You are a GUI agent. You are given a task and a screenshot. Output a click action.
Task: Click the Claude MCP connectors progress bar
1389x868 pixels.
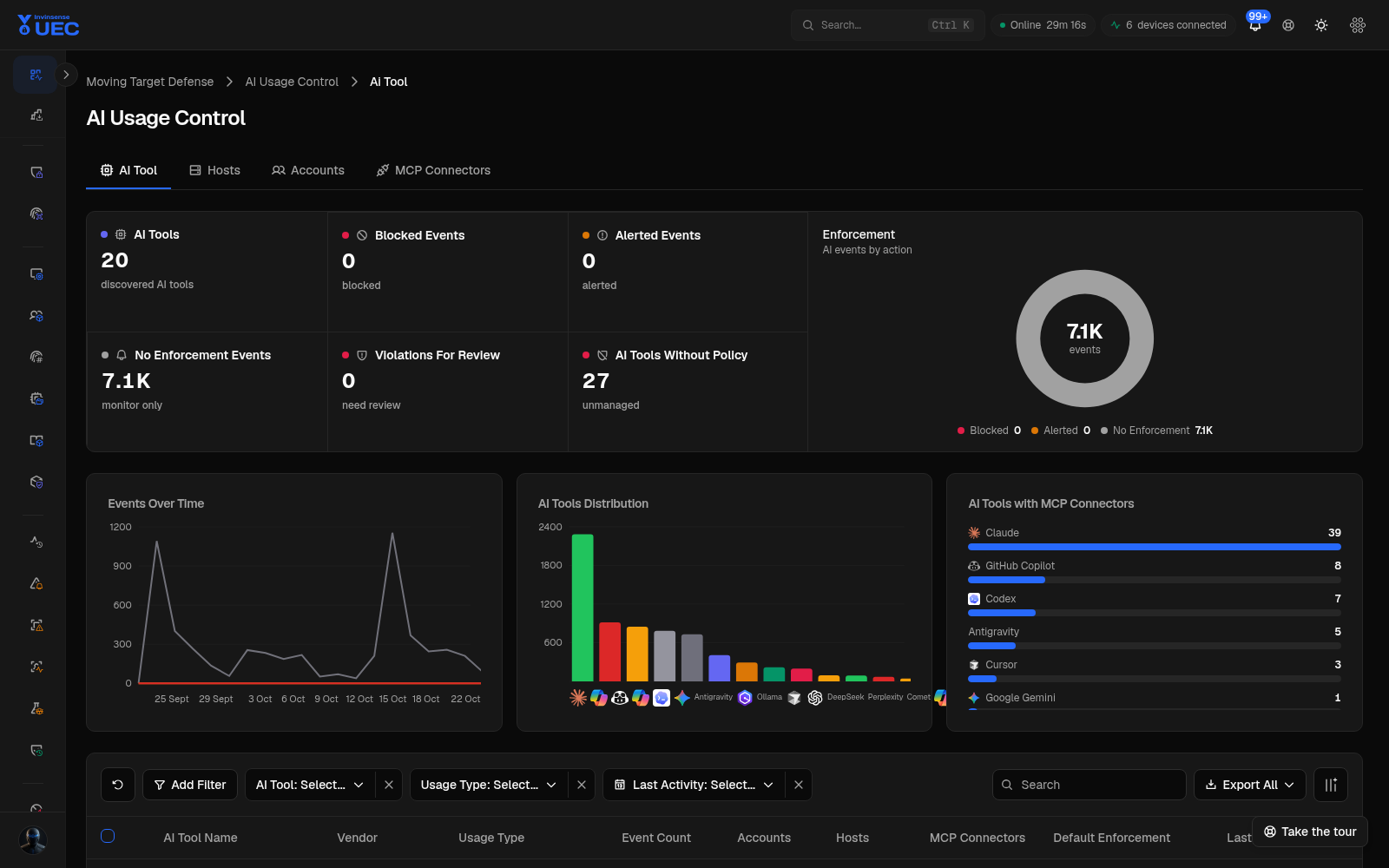1155,547
